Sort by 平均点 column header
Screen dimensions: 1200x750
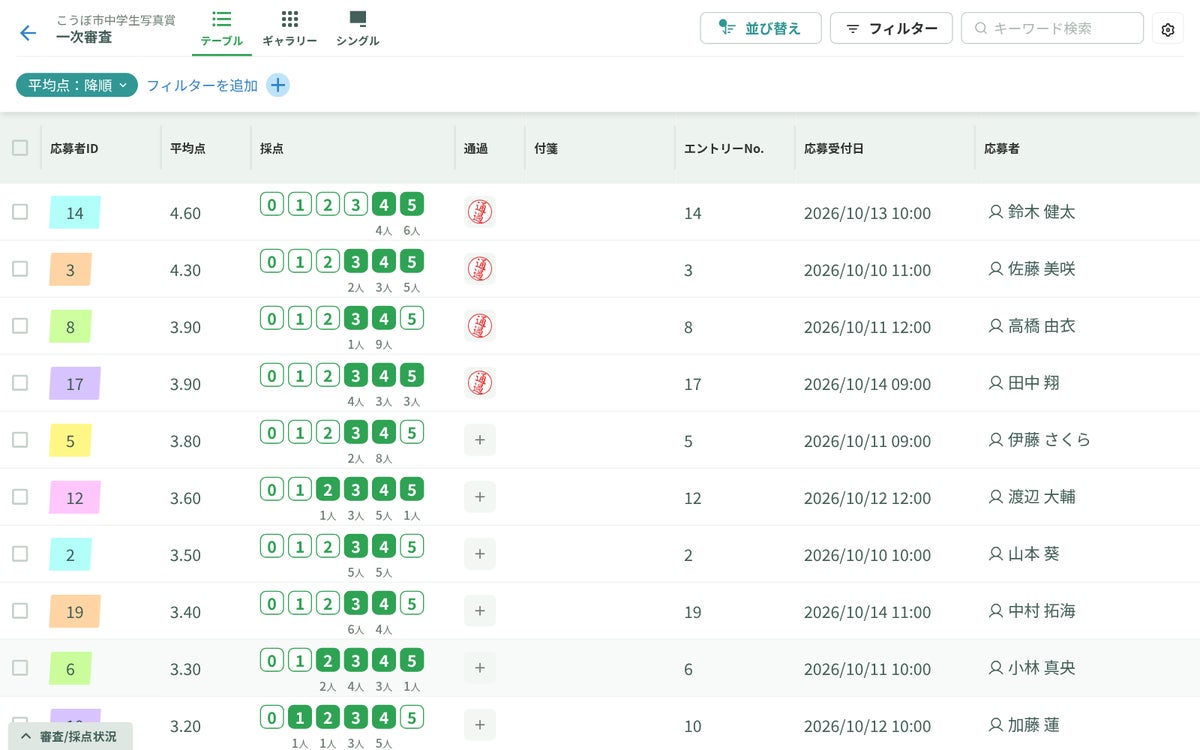pyautogui.click(x=188, y=149)
